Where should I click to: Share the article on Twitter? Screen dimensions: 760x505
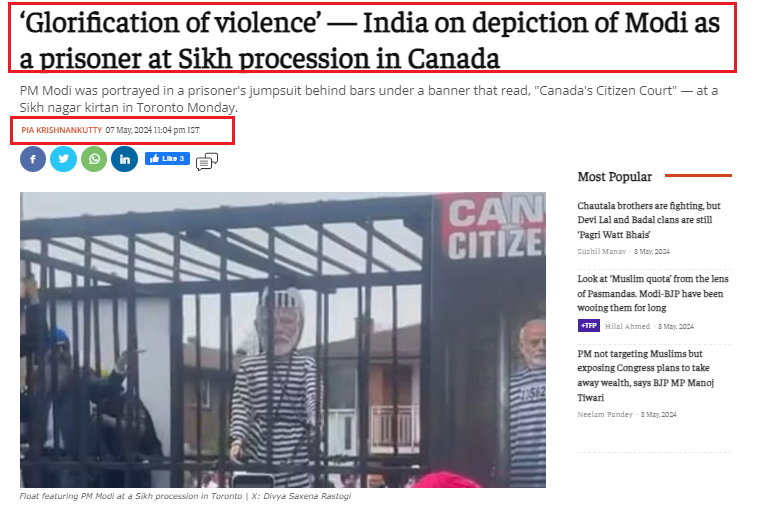[x=63, y=159]
